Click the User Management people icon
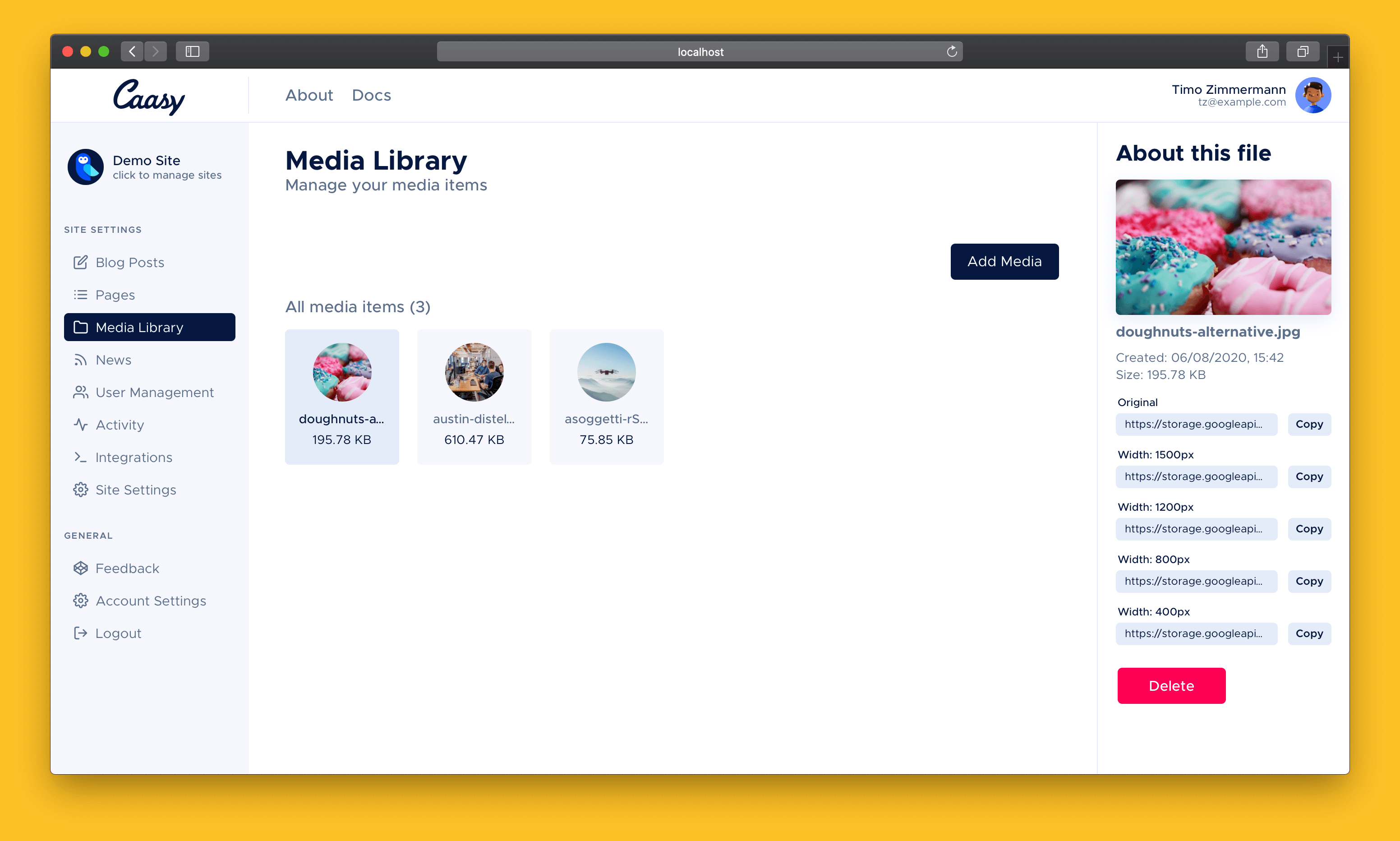The height and width of the screenshot is (841, 1400). point(80,392)
